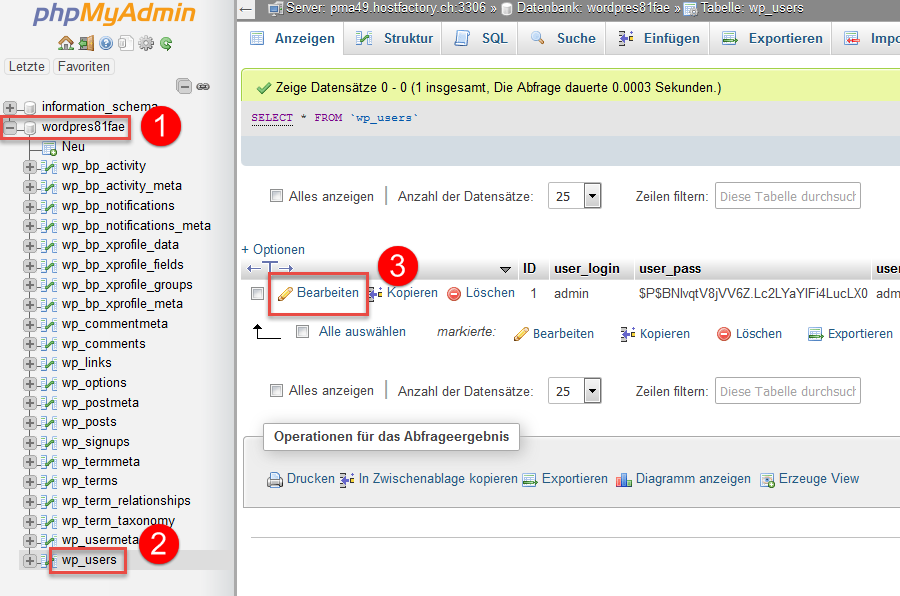The height and width of the screenshot is (596, 900).
Task: Click the Server breadcrumb link
Action: point(386,8)
